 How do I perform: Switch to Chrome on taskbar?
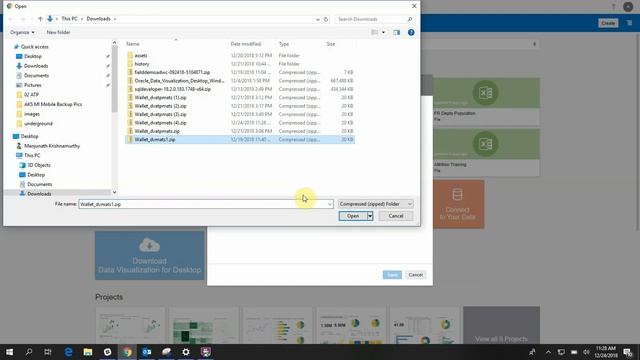tap(127, 352)
